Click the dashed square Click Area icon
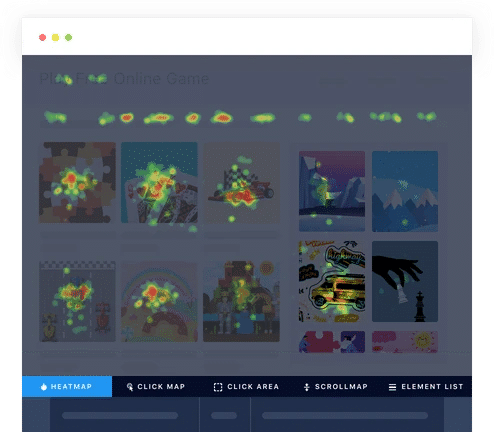Image resolution: width=494 pixels, height=432 pixels. [x=218, y=387]
